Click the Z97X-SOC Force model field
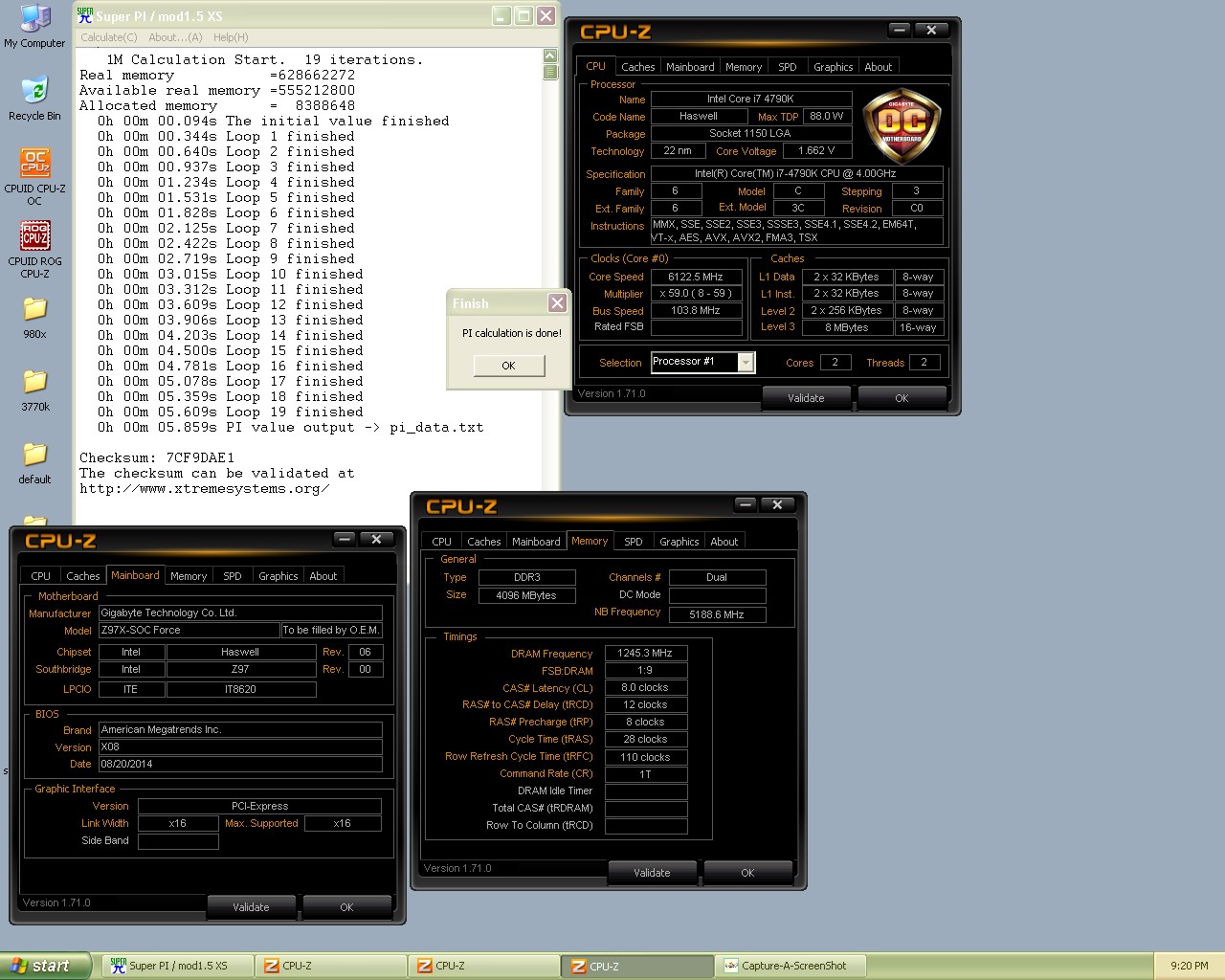 (189, 630)
